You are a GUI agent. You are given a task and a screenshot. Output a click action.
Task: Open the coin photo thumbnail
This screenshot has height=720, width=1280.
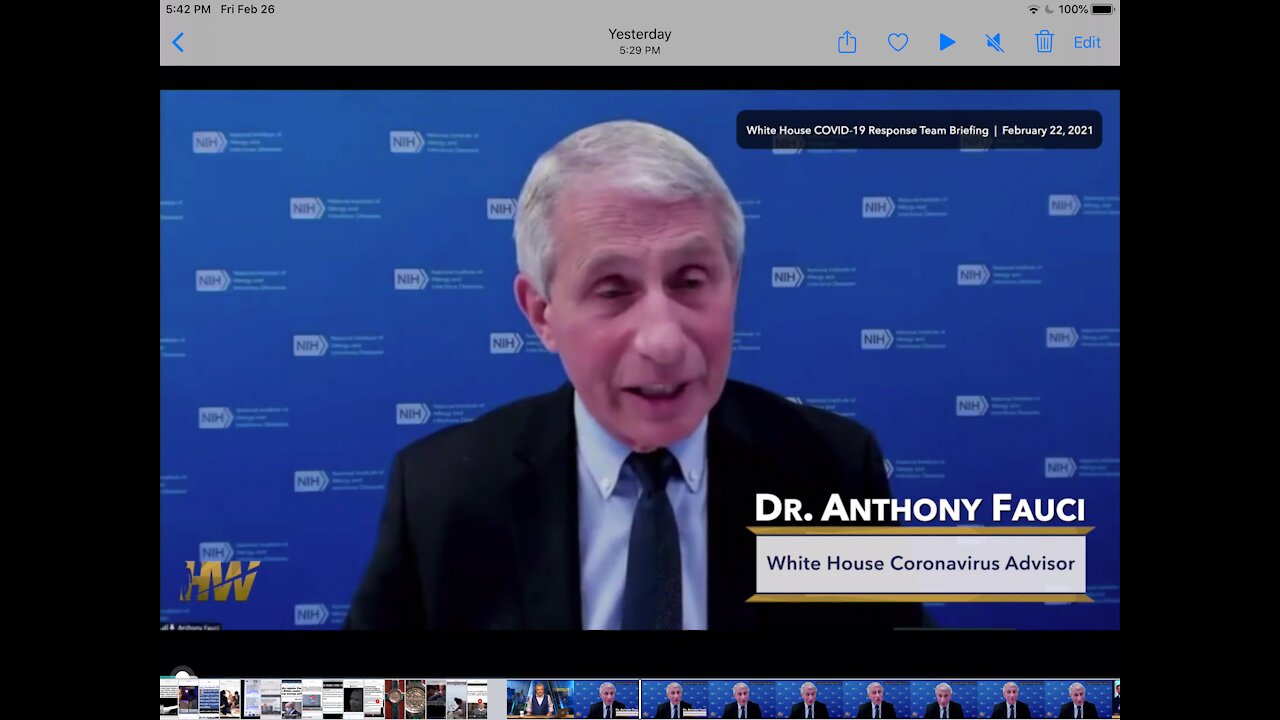click(x=415, y=699)
